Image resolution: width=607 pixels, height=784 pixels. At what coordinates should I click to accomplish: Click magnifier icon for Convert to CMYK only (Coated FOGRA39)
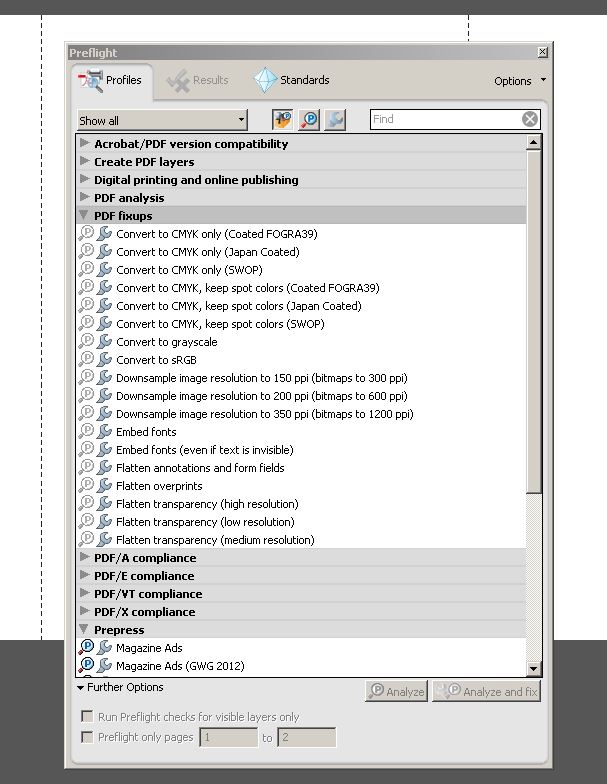coord(86,234)
